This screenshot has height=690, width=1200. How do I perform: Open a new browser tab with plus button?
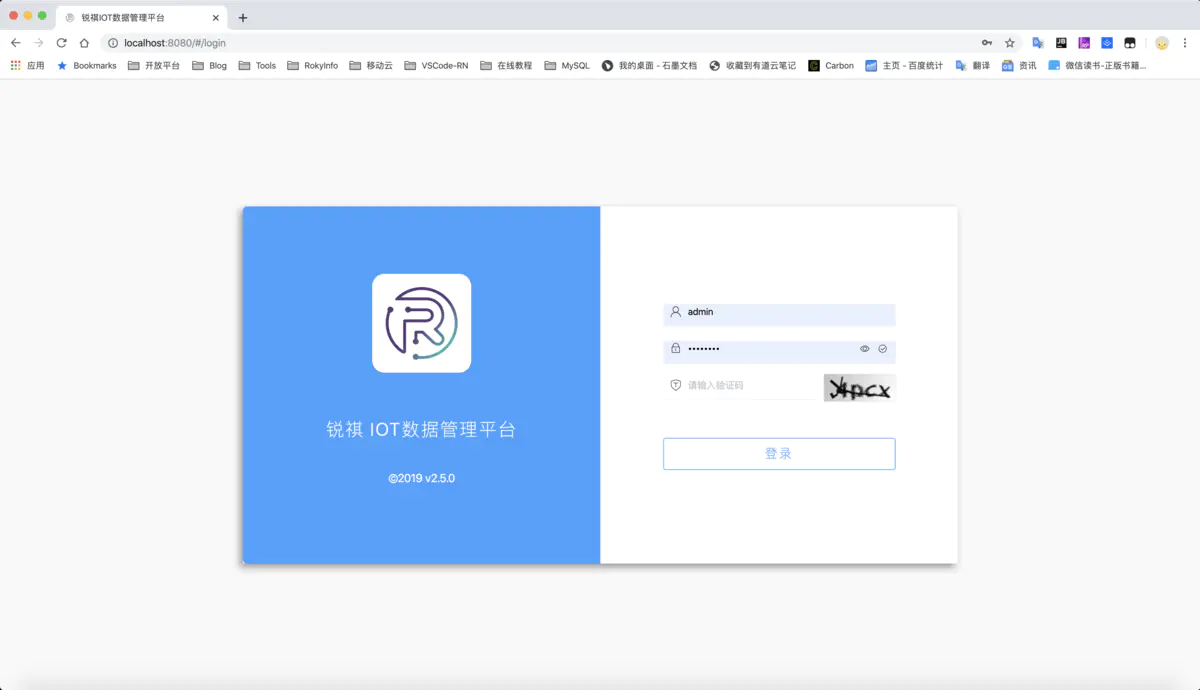(243, 18)
